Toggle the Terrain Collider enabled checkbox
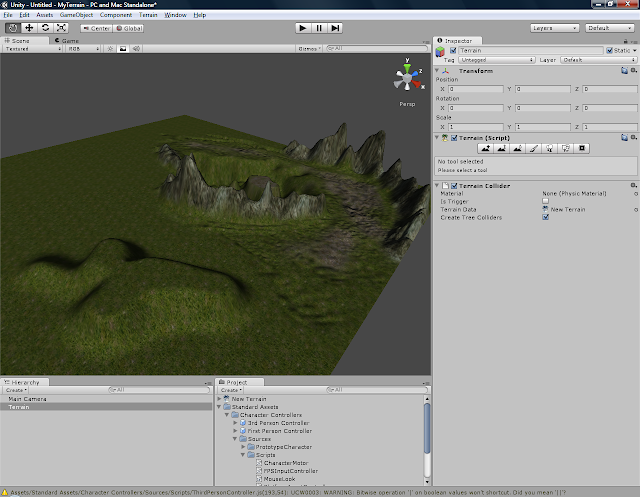This screenshot has width=640, height=497. (x=453, y=186)
